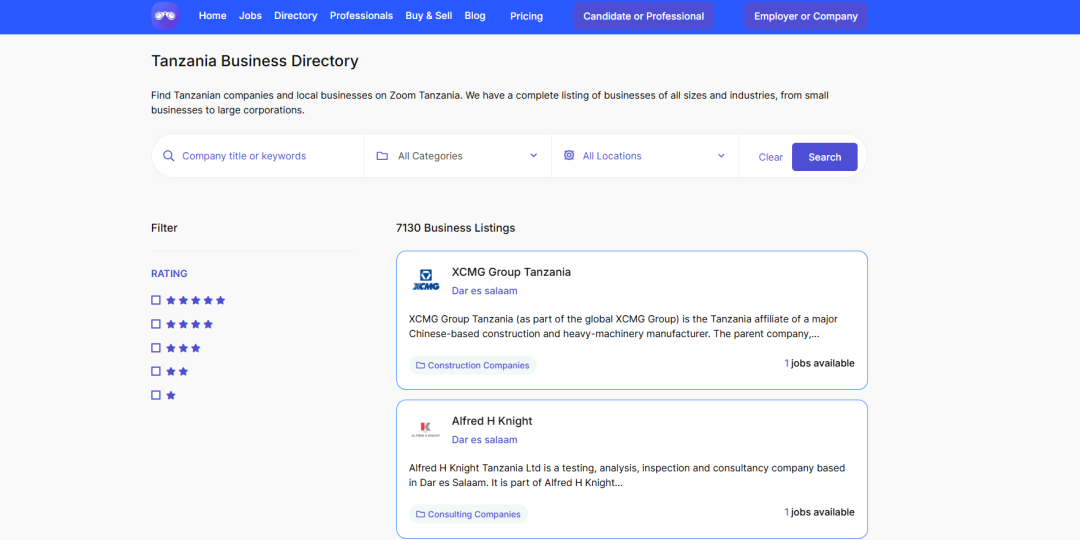
Task: Click the Zoom Tanzania binoculars logo
Action: (x=165, y=15)
